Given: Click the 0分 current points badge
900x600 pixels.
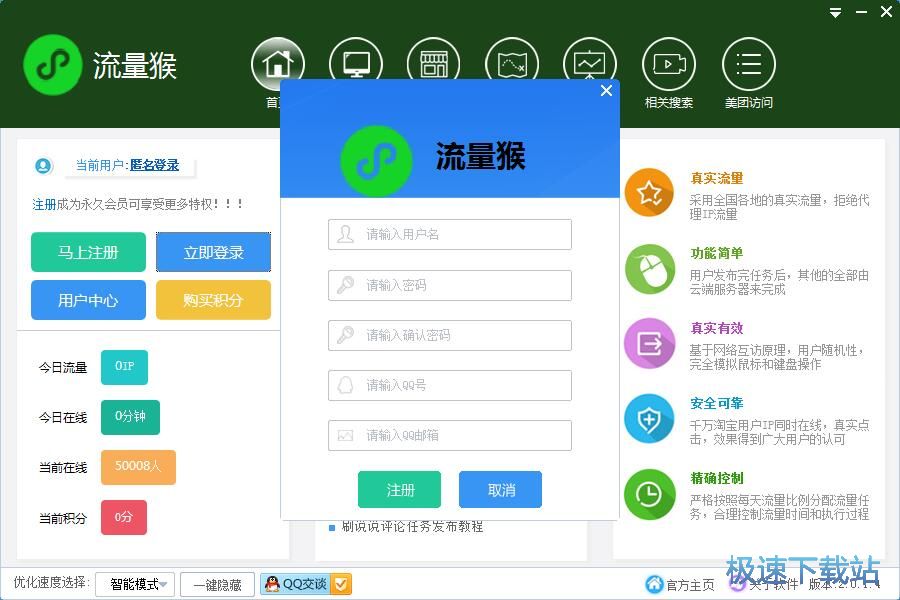Looking at the screenshot, I should tap(124, 517).
